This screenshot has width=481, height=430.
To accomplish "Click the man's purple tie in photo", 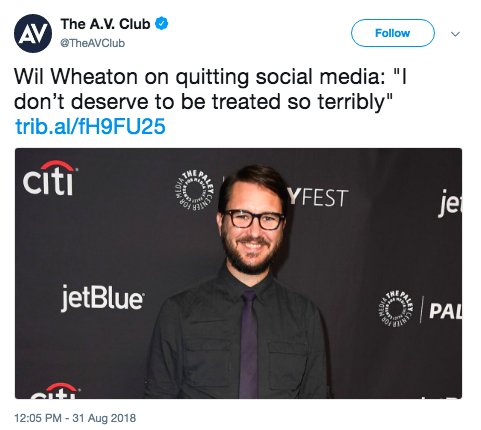I will click(x=248, y=343).
